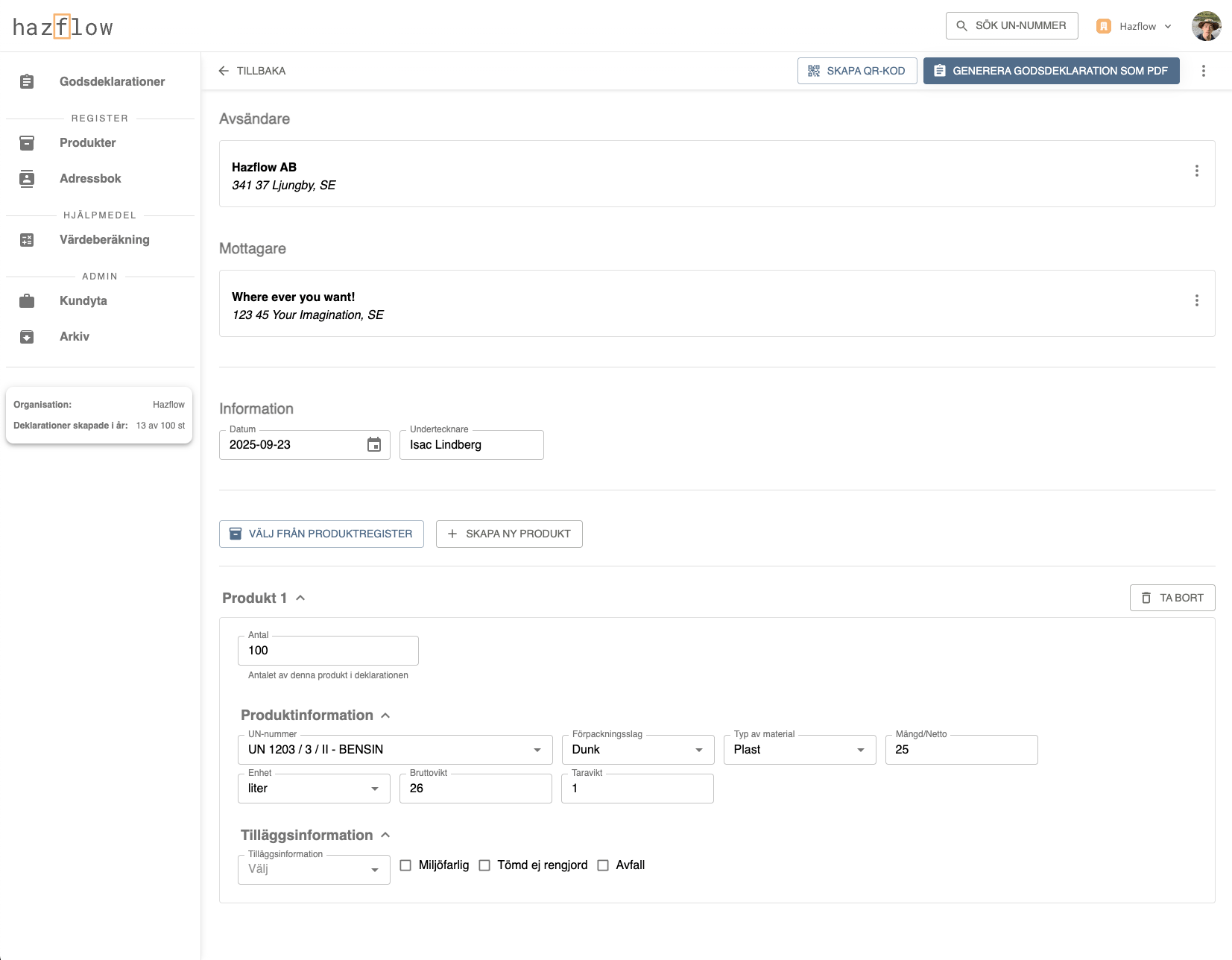1232x960 pixels.
Task: Click Generera godsdeklaration som PDF
Action: tap(1051, 71)
